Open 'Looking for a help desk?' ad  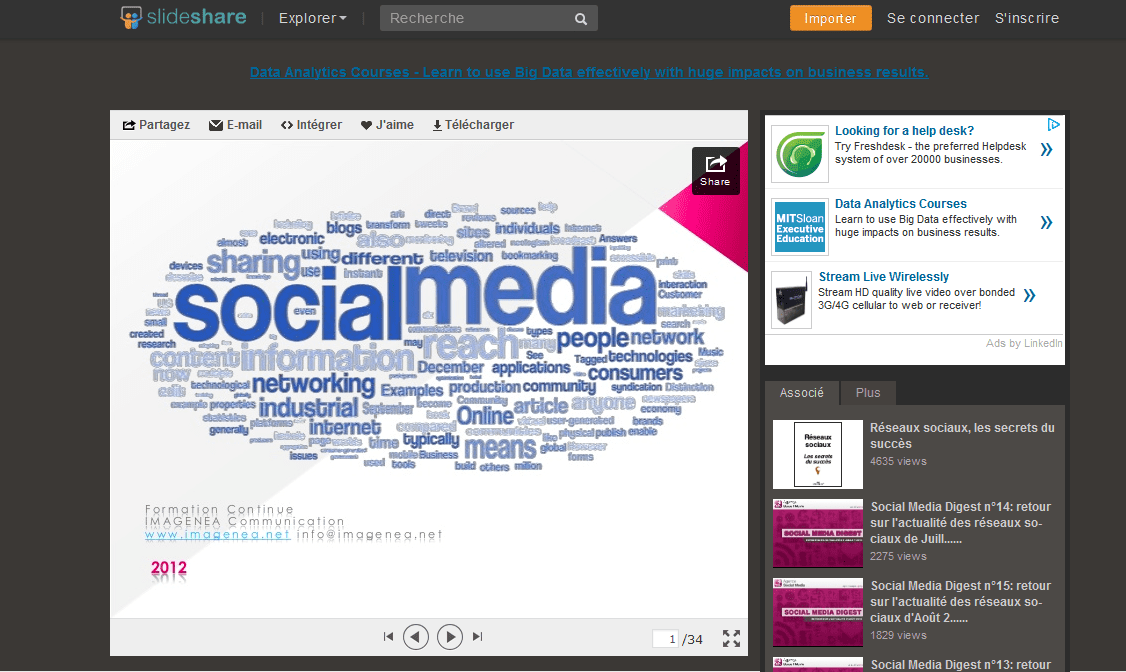(904, 131)
